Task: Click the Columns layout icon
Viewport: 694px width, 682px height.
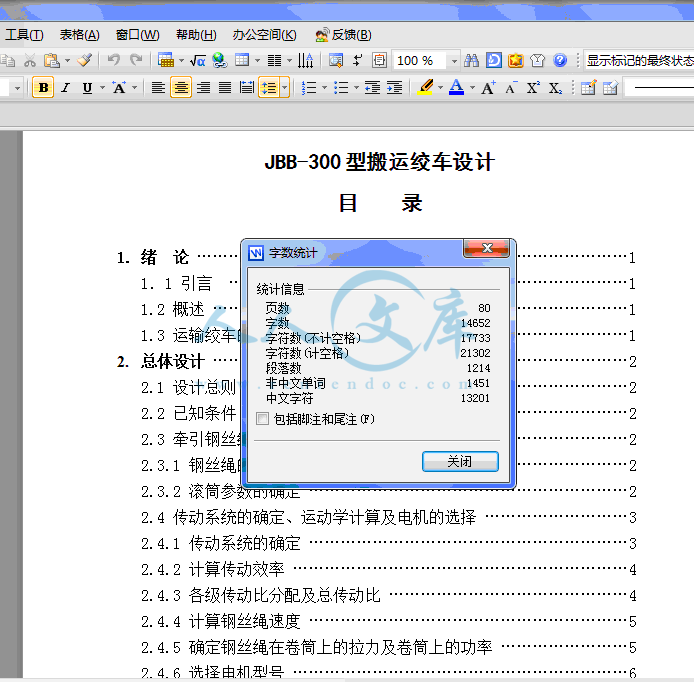Action: tap(275, 61)
